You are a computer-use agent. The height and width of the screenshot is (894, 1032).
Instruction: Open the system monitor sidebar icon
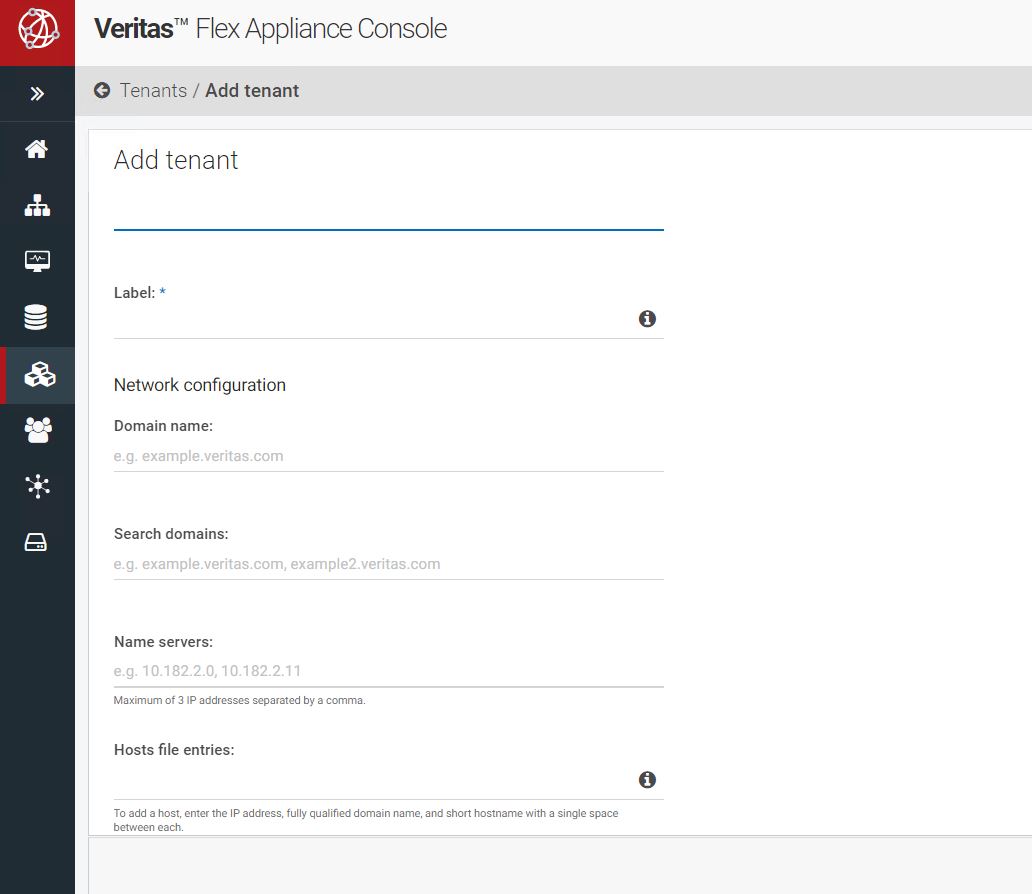(x=37, y=260)
